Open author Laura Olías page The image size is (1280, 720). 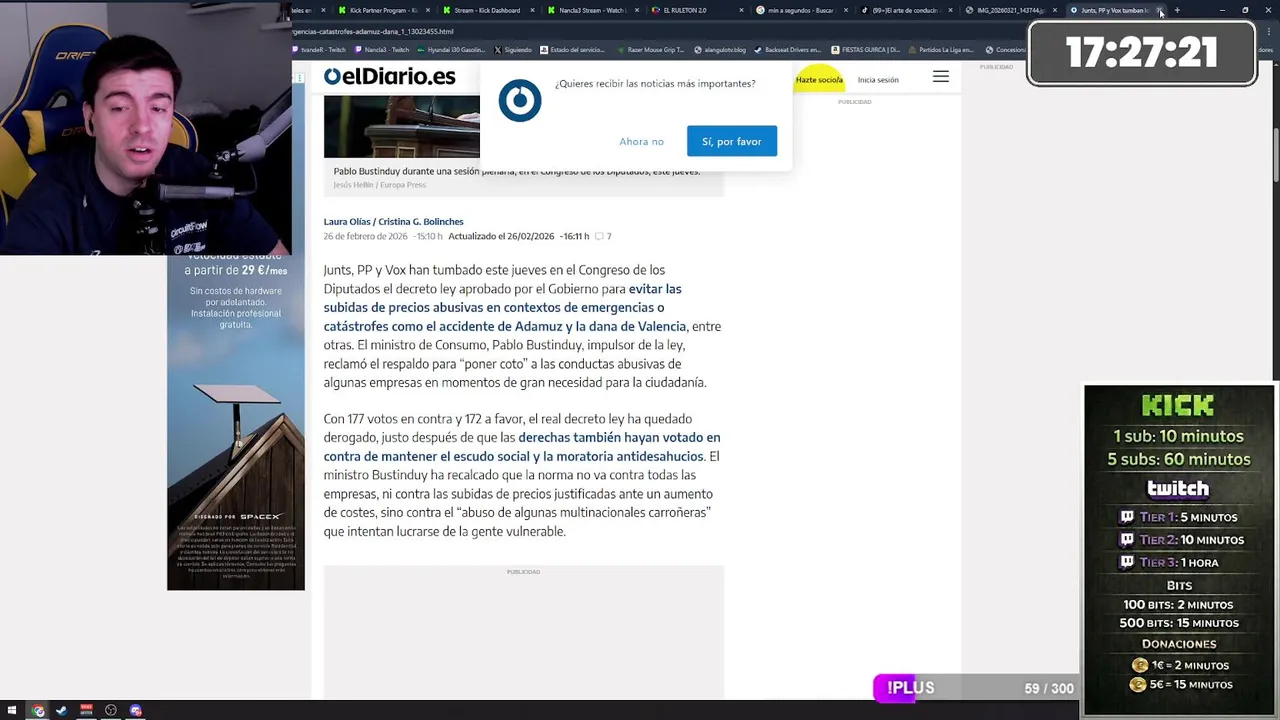coord(346,221)
